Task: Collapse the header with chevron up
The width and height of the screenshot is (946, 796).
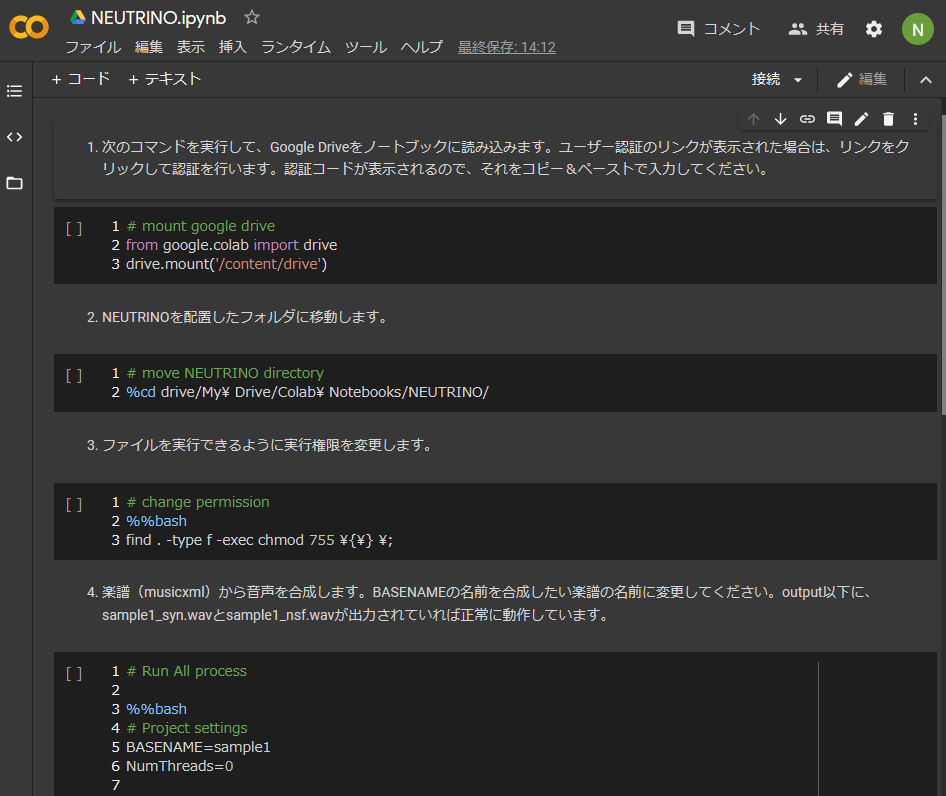Action: pyautogui.click(x=925, y=80)
